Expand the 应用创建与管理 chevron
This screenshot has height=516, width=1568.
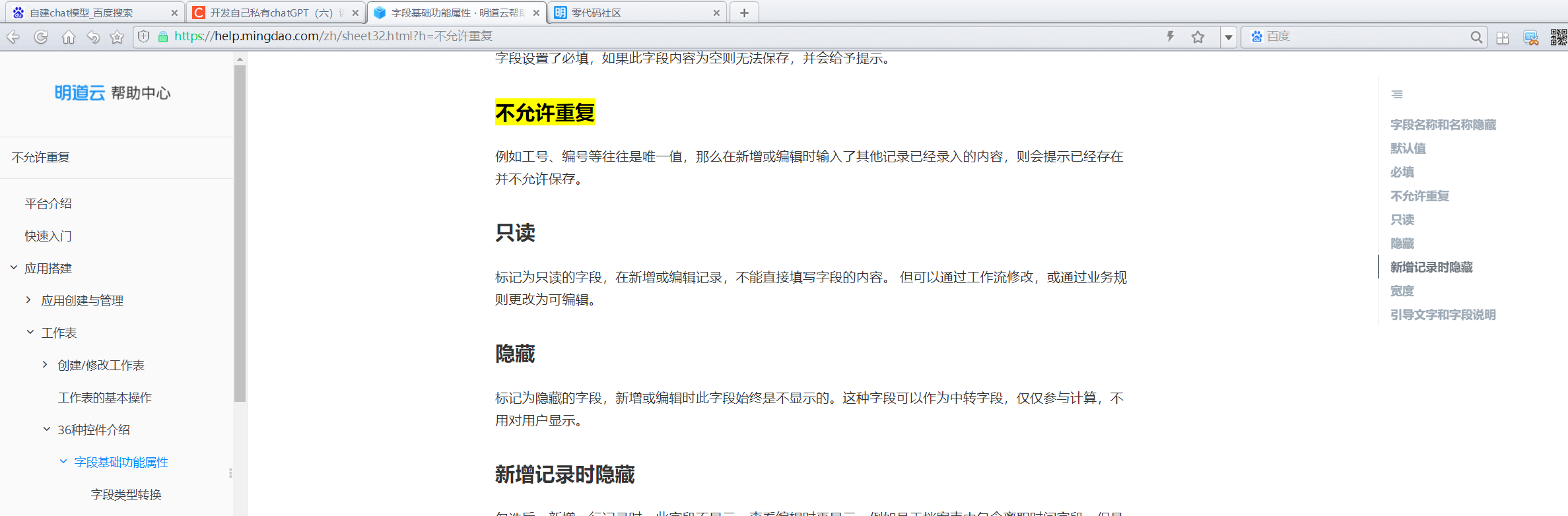(28, 300)
